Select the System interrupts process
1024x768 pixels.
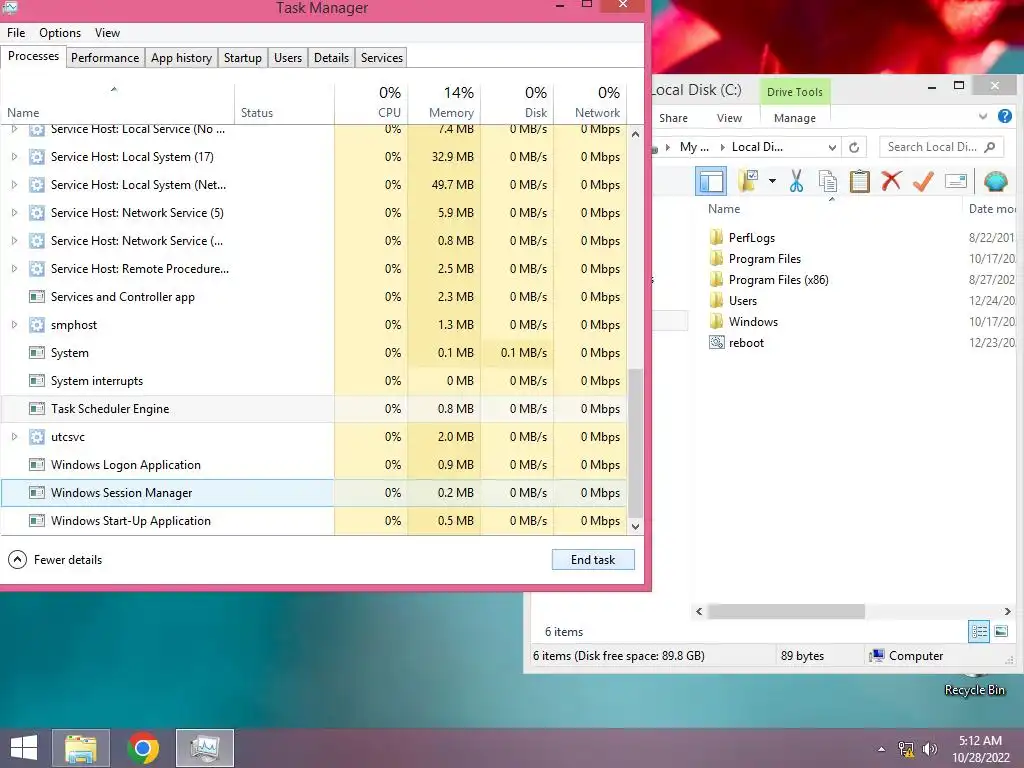[x=313, y=381]
